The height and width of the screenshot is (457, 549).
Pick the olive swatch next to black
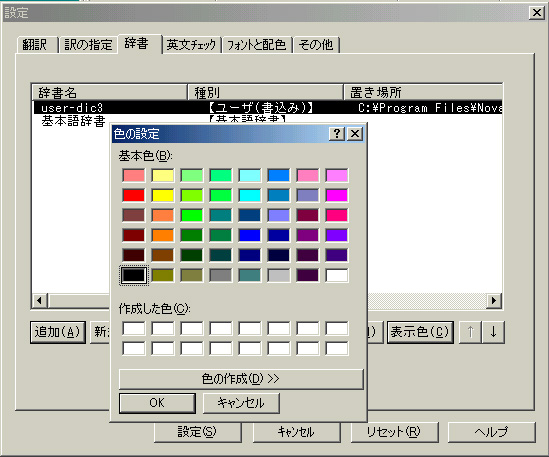163,275
